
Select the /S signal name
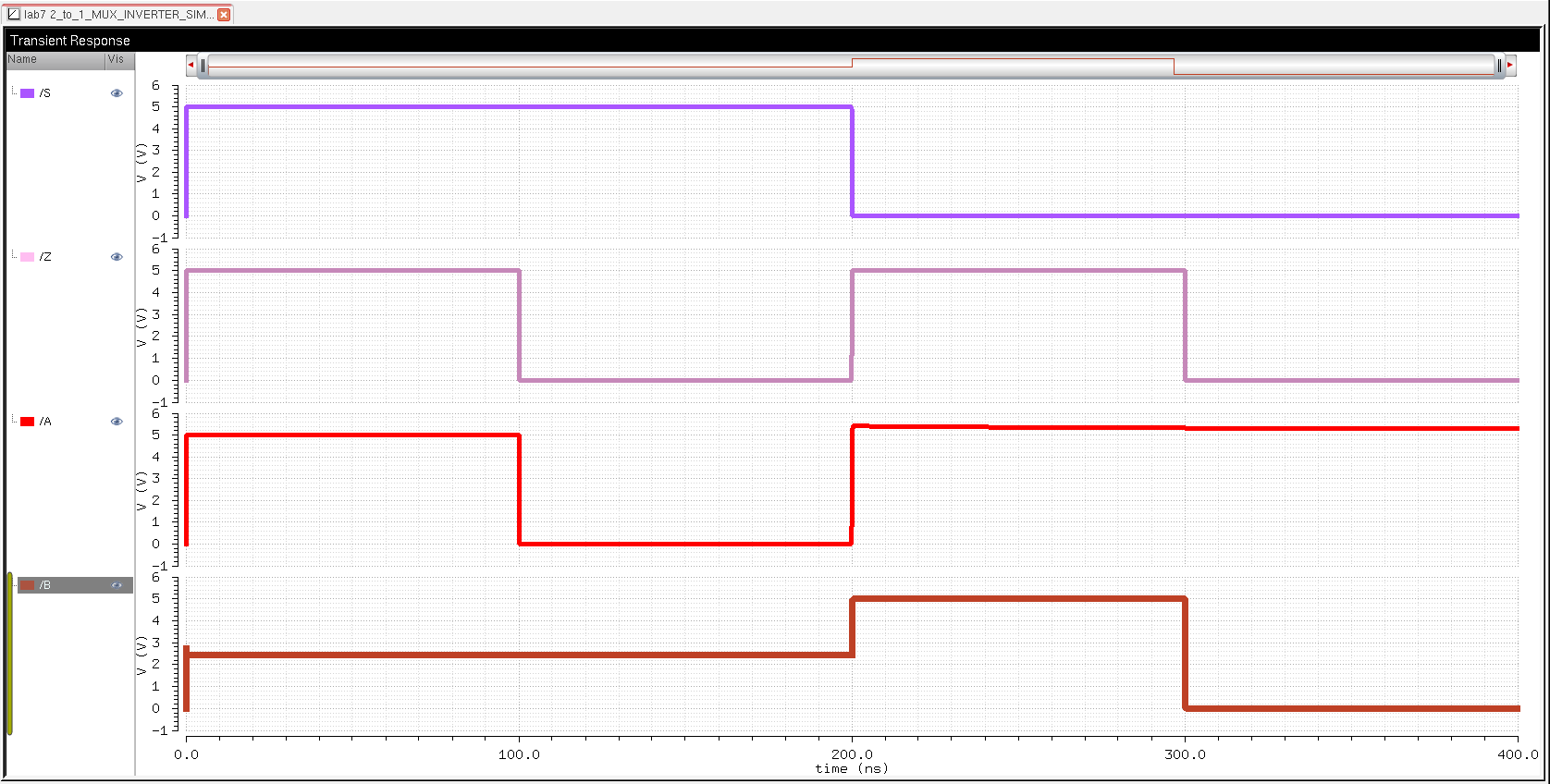pyautogui.click(x=45, y=93)
